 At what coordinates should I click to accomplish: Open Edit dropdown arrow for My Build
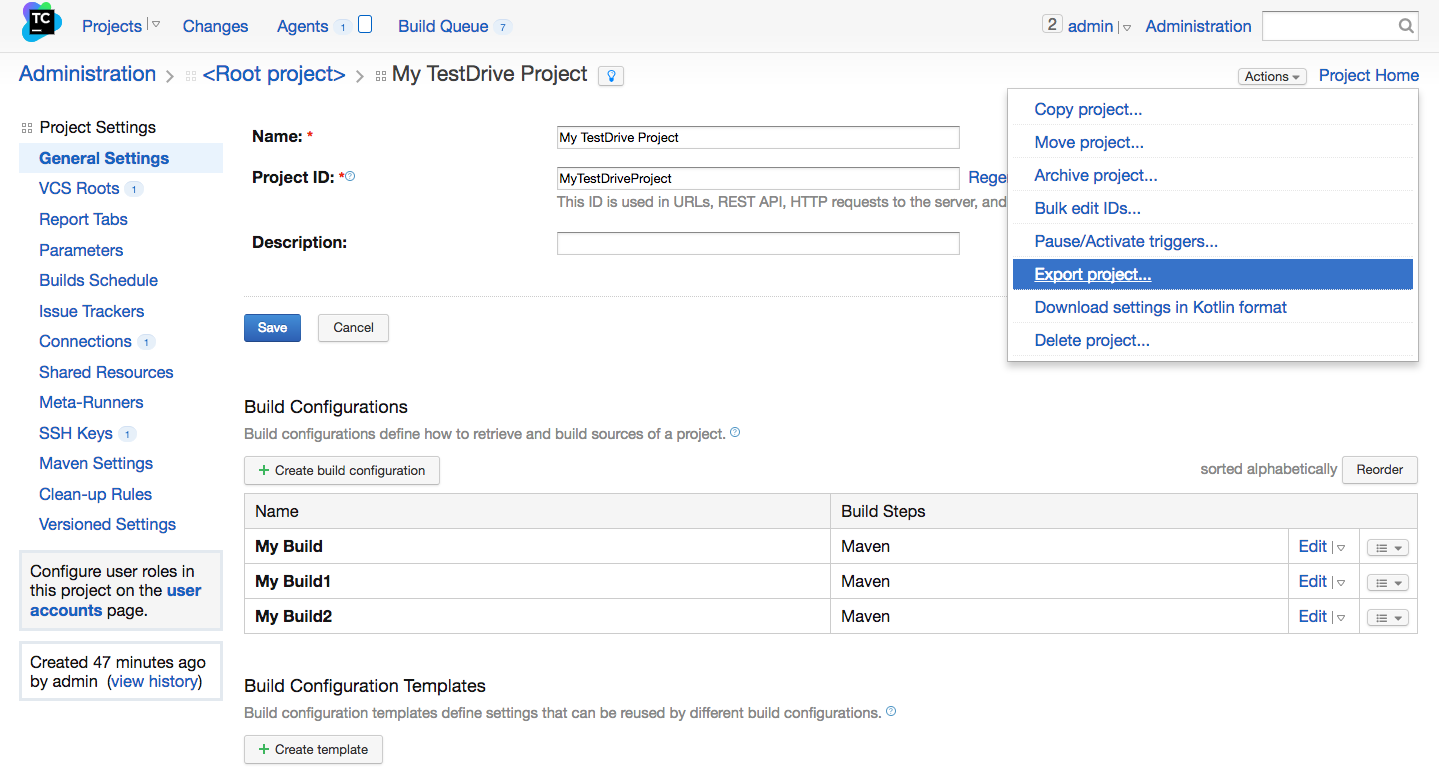tap(1342, 547)
